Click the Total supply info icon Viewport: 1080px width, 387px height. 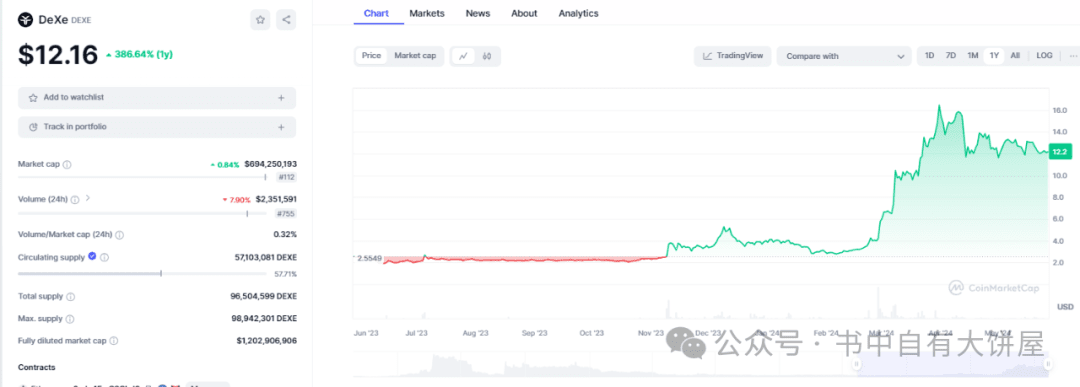point(70,297)
